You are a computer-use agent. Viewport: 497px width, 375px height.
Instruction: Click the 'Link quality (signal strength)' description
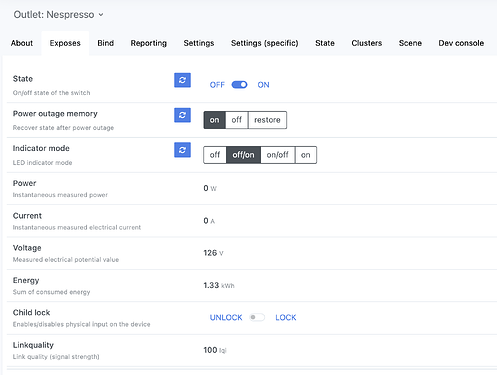(56, 357)
